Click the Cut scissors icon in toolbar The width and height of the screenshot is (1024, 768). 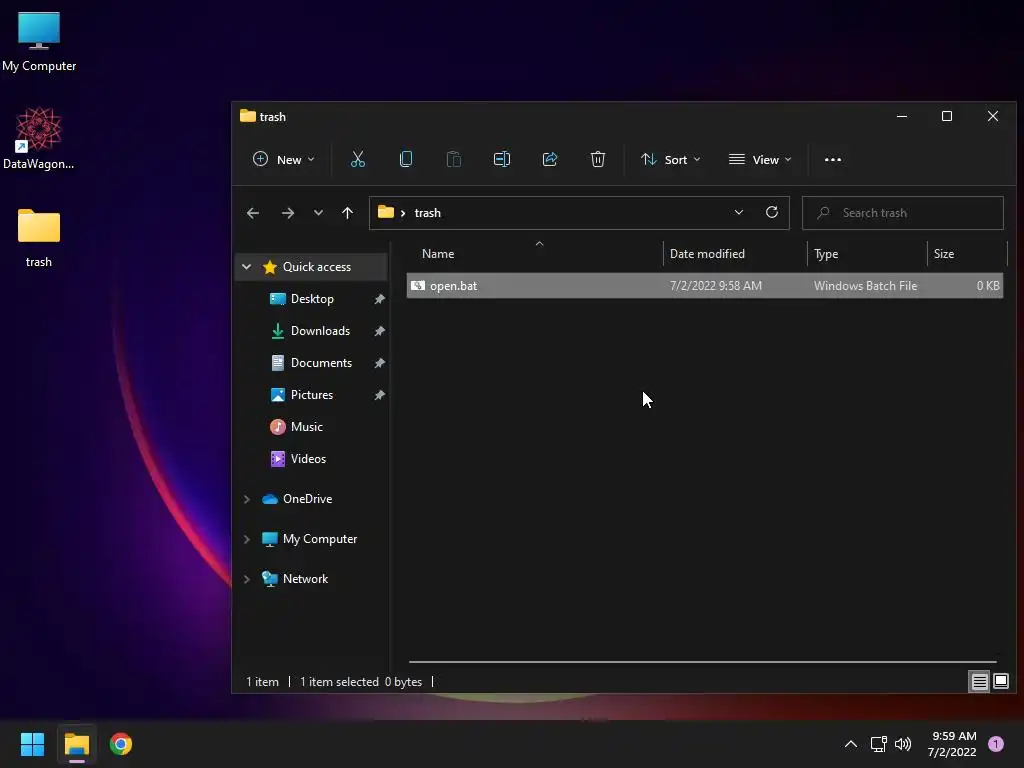(x=357, y=159)
